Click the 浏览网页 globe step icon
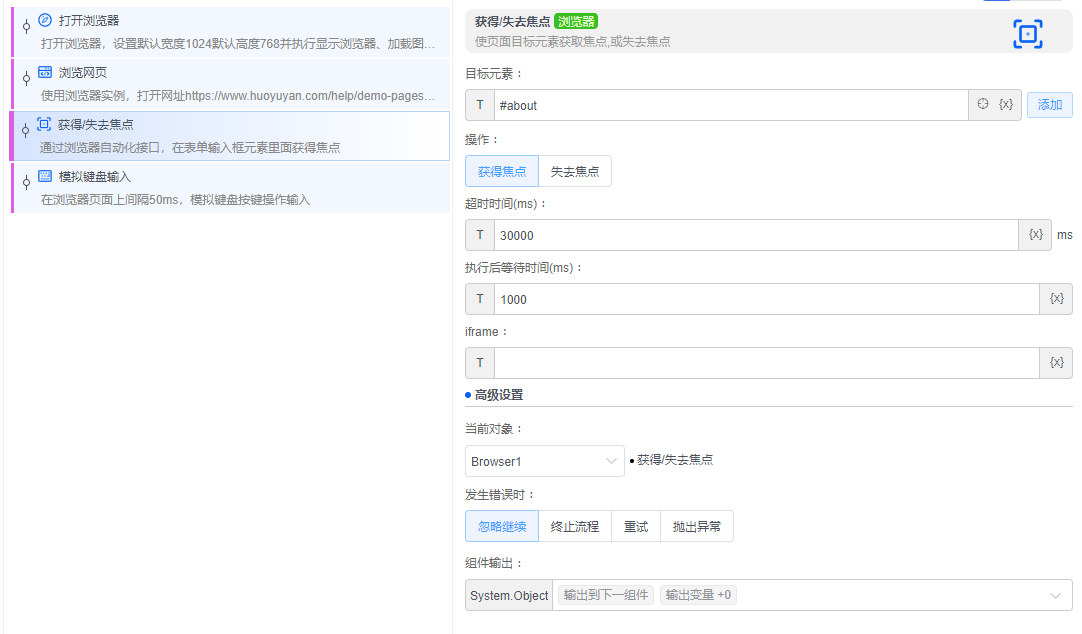The image size is (1082, 634). tap(43, 72)
